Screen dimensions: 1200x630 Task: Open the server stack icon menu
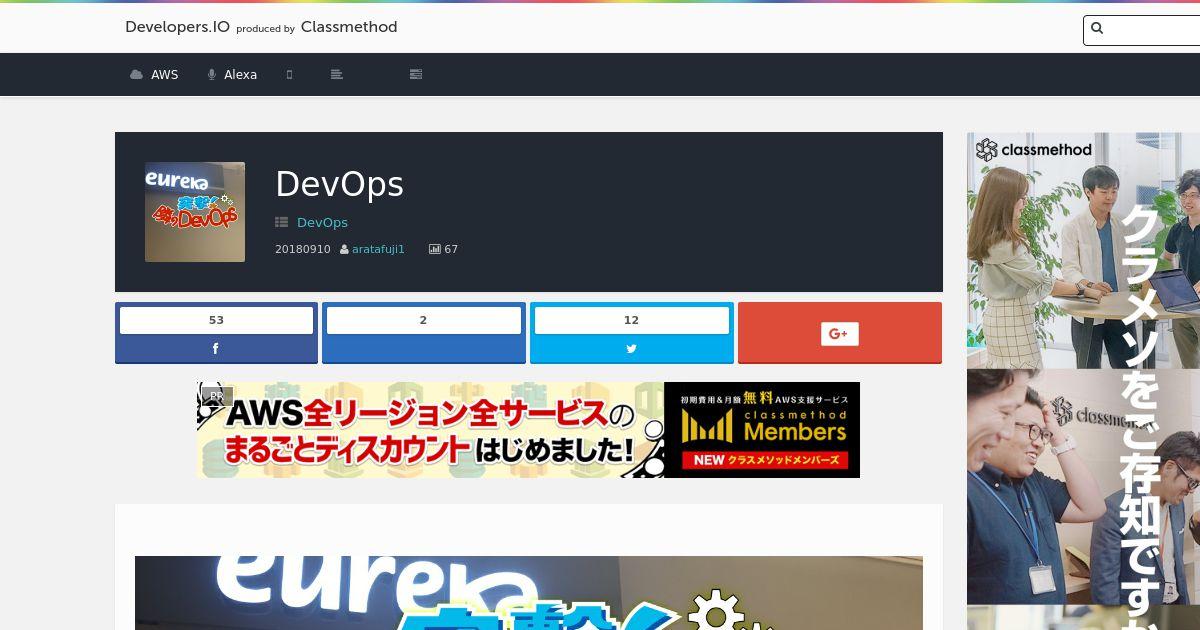pyautogui.click(x=416, y=75)
